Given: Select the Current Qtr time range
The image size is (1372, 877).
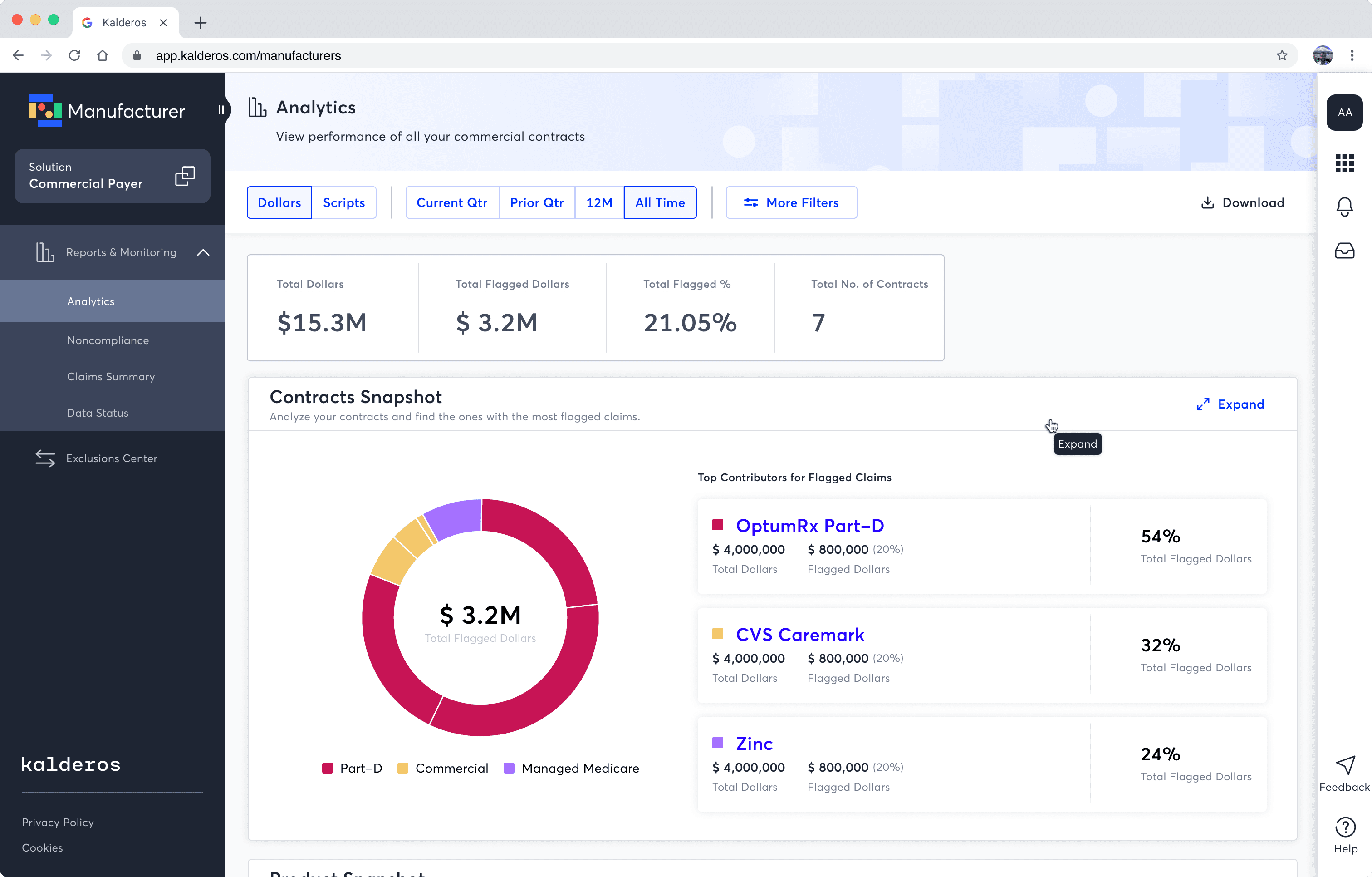Looking at the screenshot, I should 452,202.
